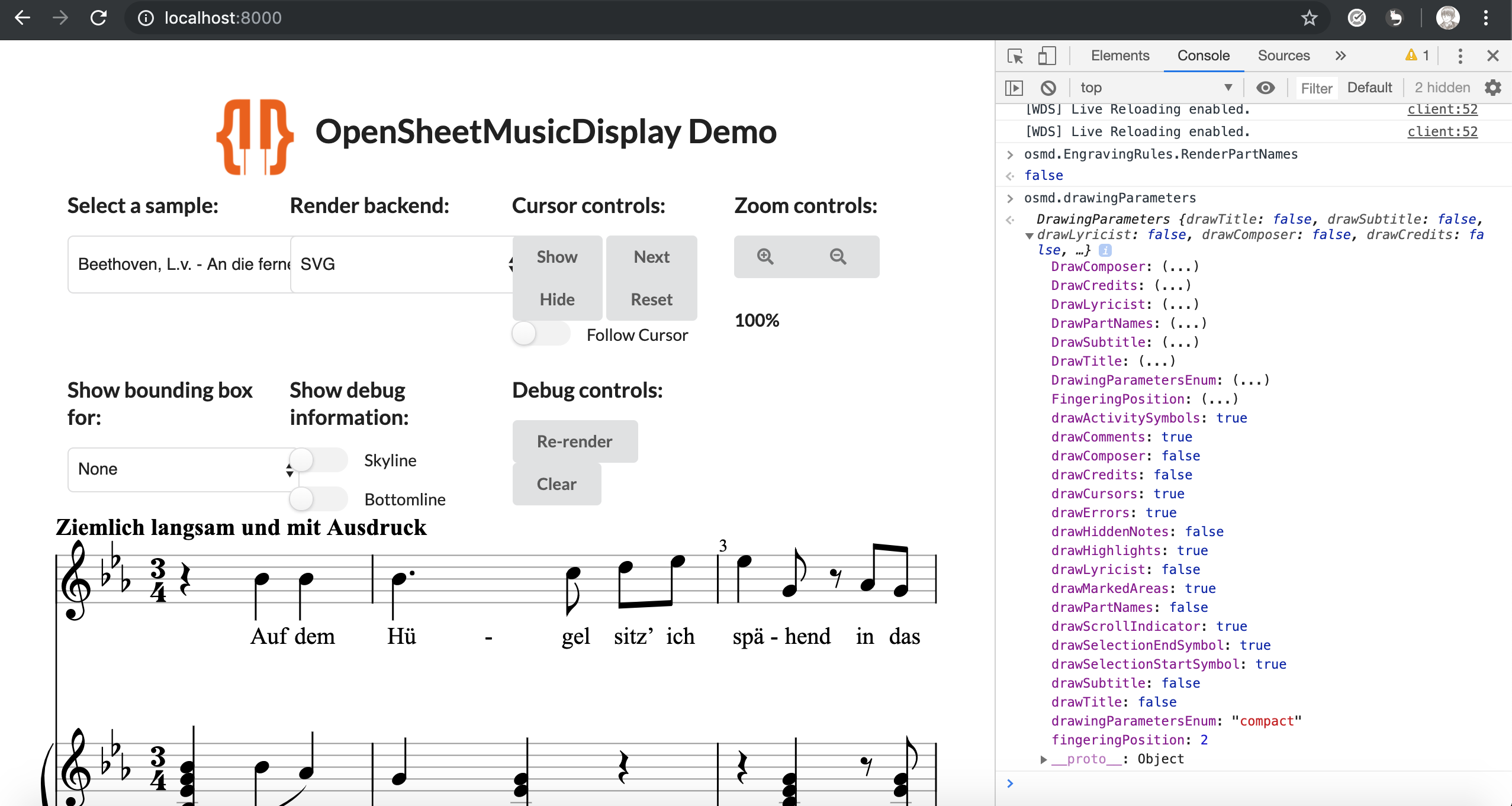Click the zoom in magnifier under Zoom controls
The width and height of the screenshot is (1512, 806).
(764, 256)
